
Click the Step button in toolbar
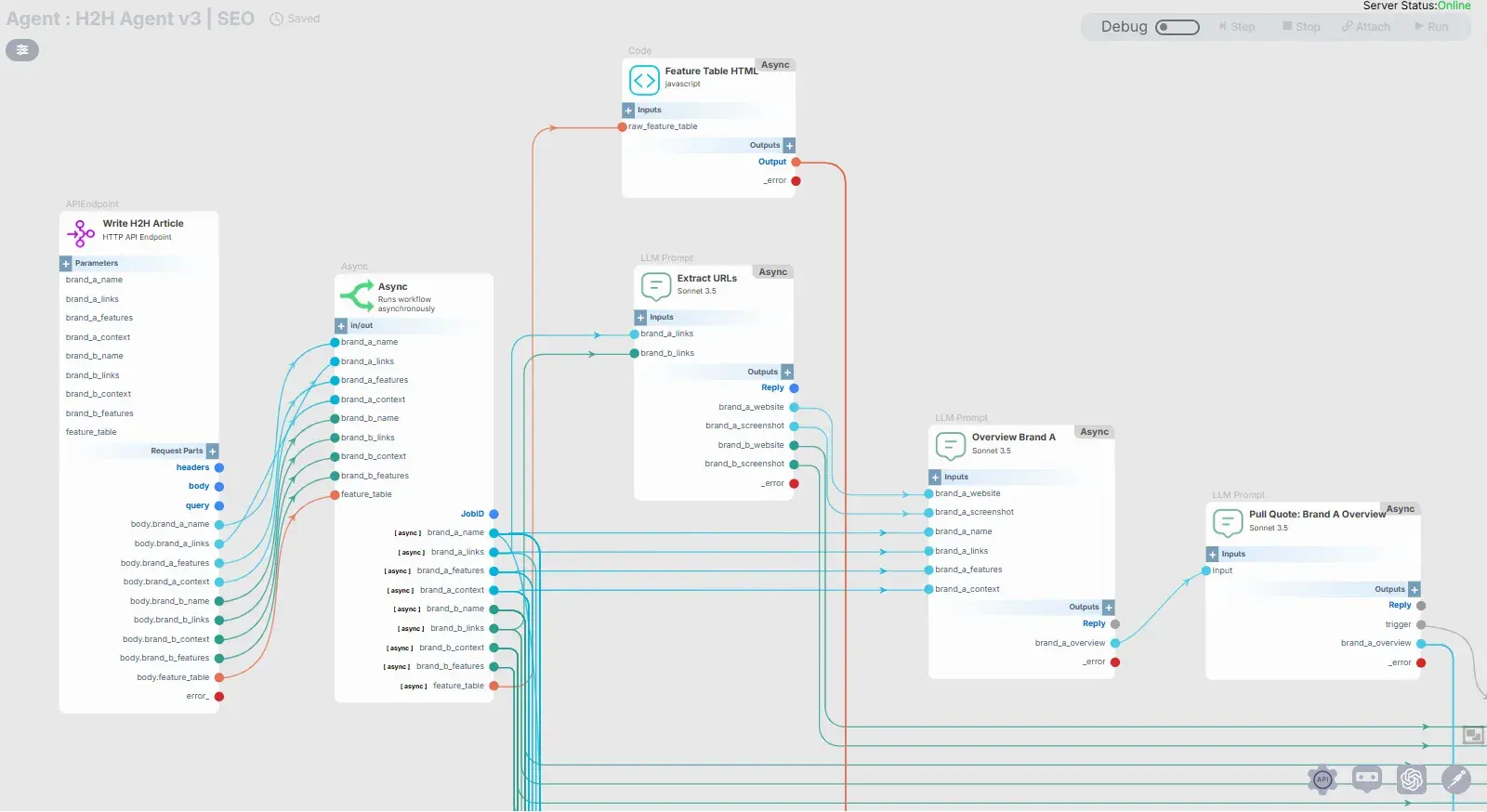pos(1236,27)
